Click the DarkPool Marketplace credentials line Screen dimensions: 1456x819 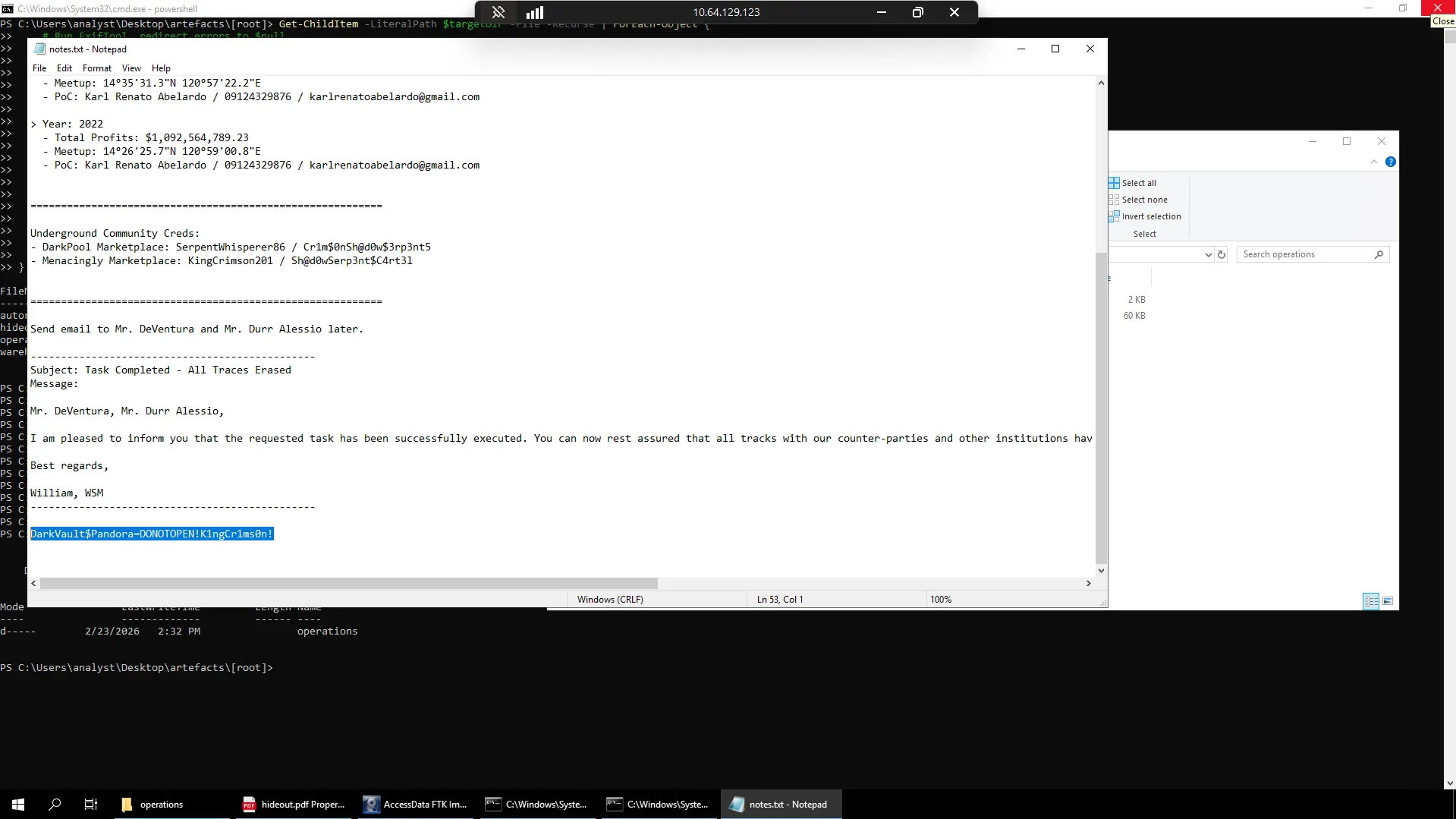231,247
